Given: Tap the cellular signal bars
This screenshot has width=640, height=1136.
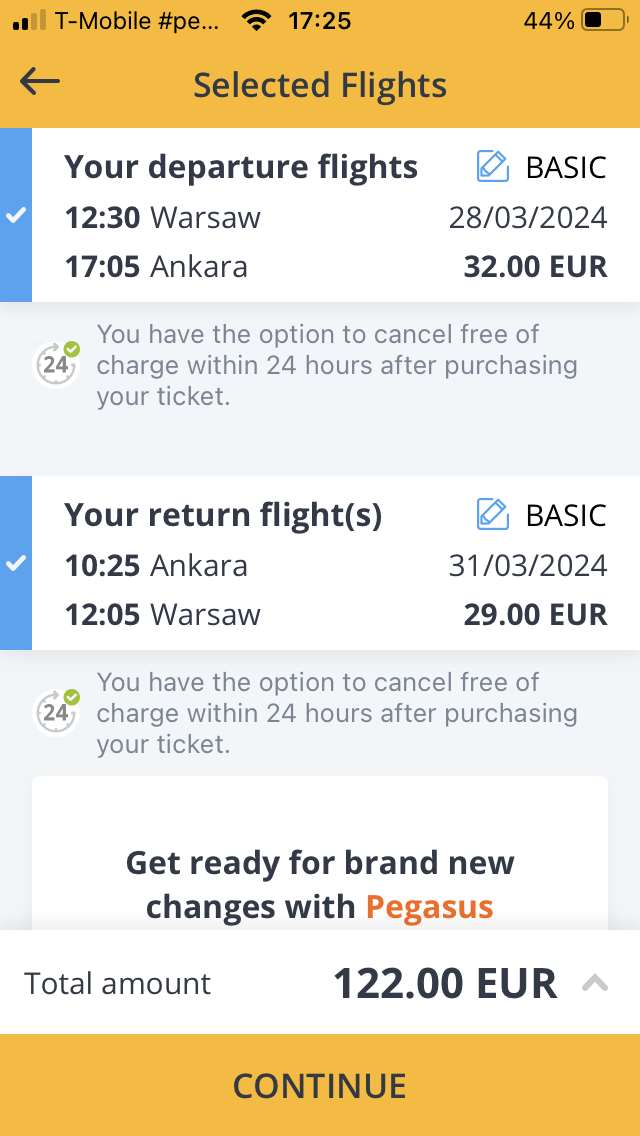Looking at the screenshot, I should click(29, 21).
